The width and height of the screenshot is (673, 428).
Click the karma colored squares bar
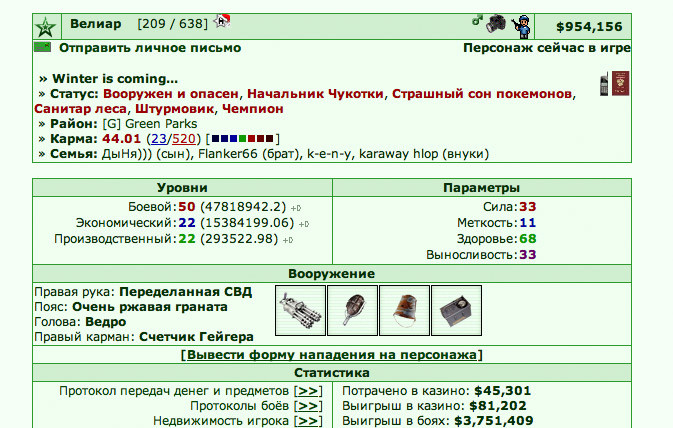coord(242,139)
